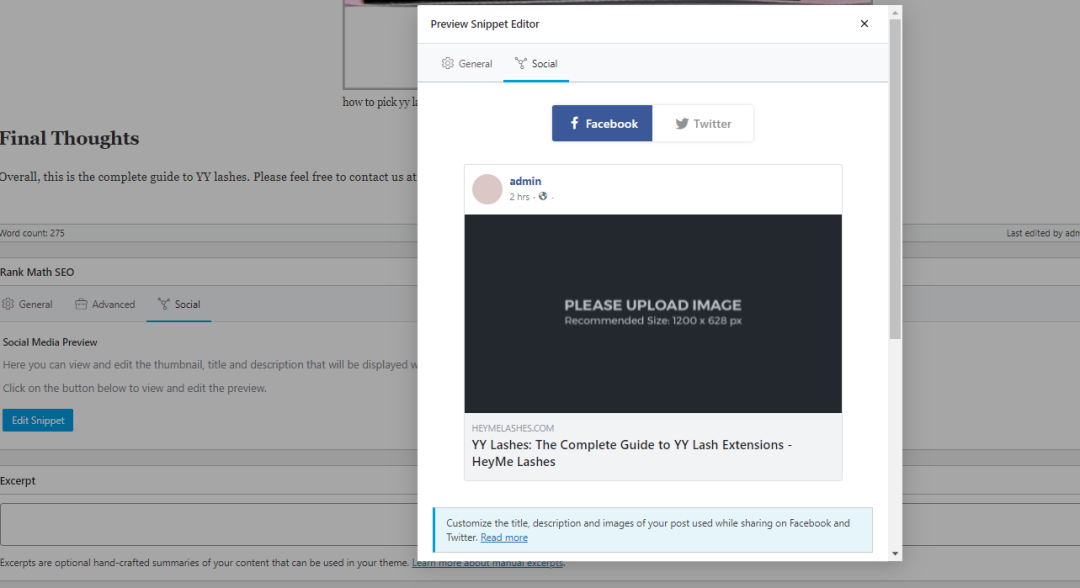This screenshot has width=1080, height=588.
Task: Click the modal scrollbar up arrow
Action: point(895,12)
